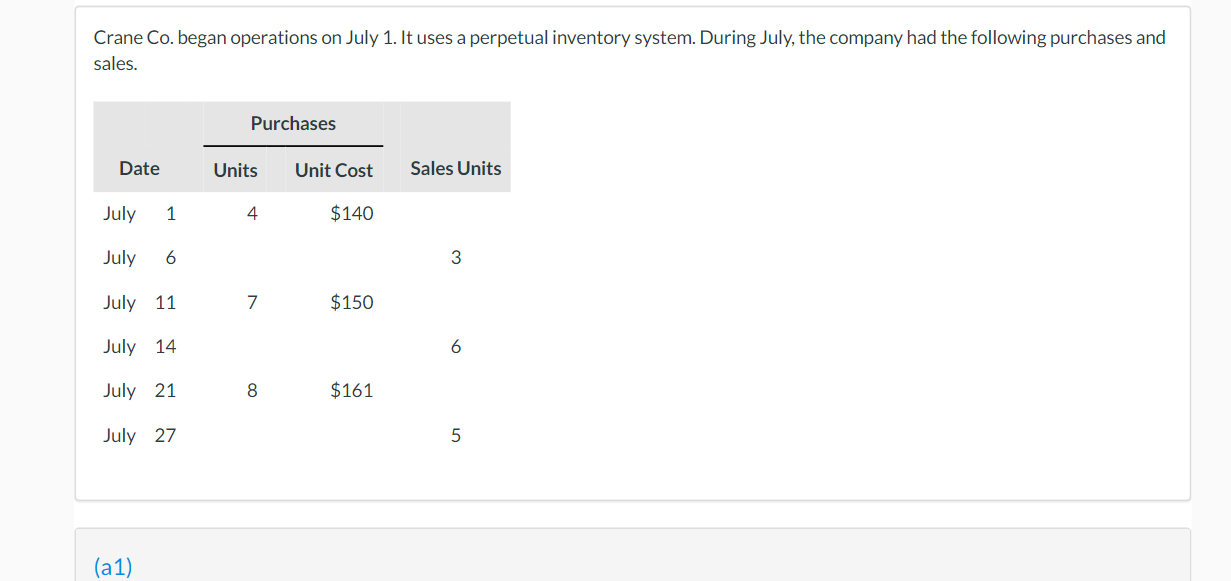Select the $161 unit cost value
1231x581 pixels.
pos(352,391)
